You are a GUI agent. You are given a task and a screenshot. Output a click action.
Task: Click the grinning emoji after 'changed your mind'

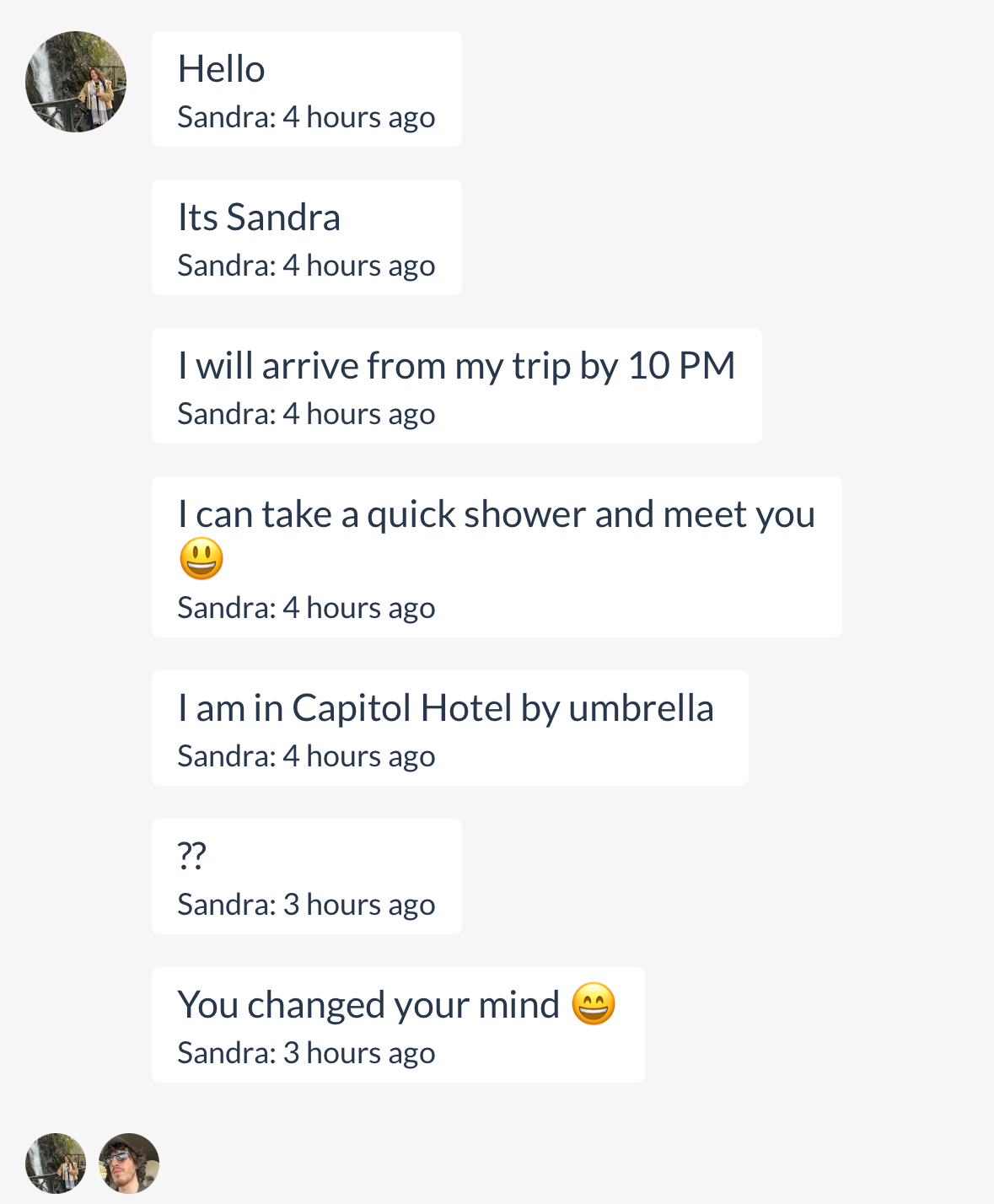coord(594,1003)
